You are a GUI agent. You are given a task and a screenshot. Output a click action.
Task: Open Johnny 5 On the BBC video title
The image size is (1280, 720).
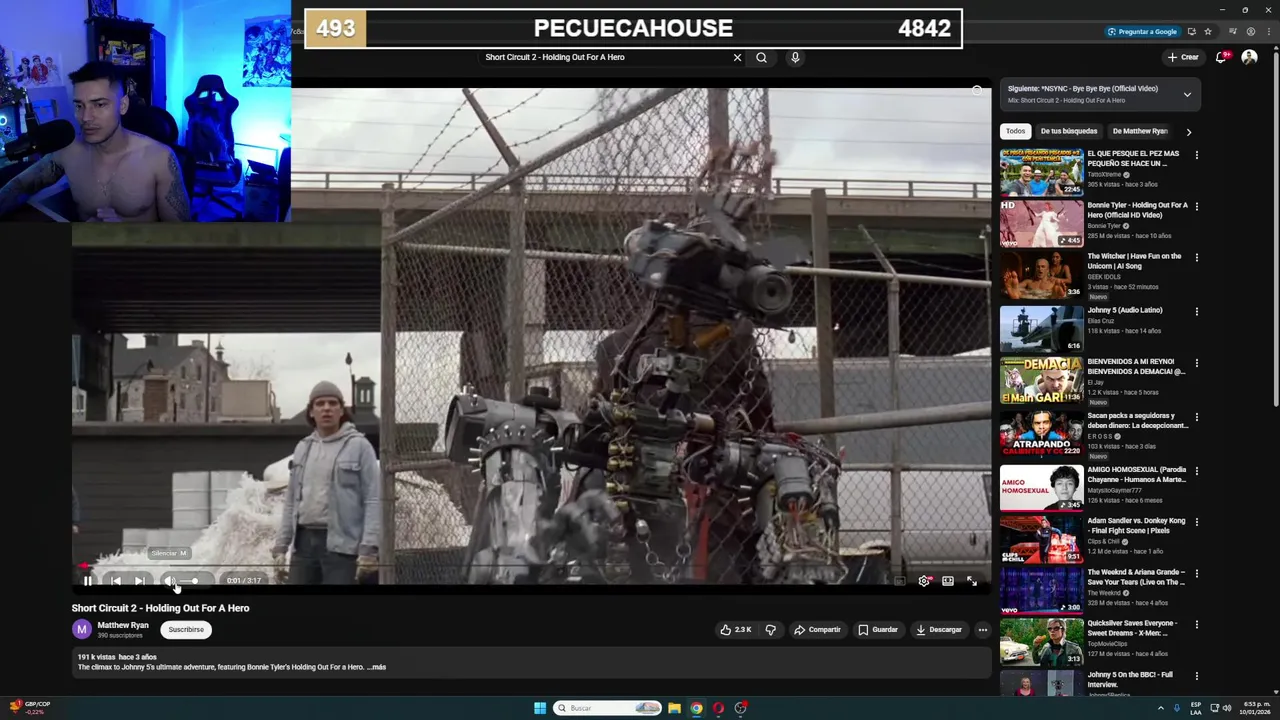1130,679
